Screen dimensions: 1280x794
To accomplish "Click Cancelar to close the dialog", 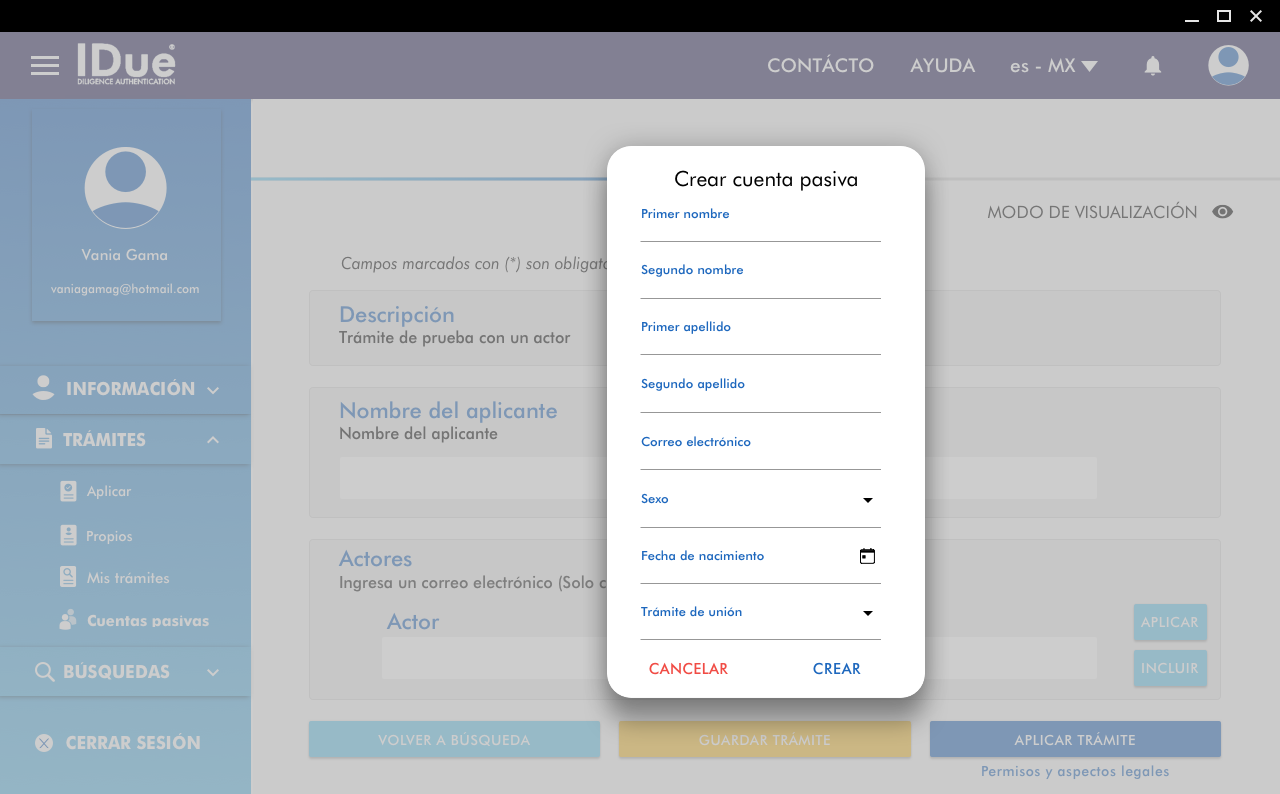I will click(688, 669).
